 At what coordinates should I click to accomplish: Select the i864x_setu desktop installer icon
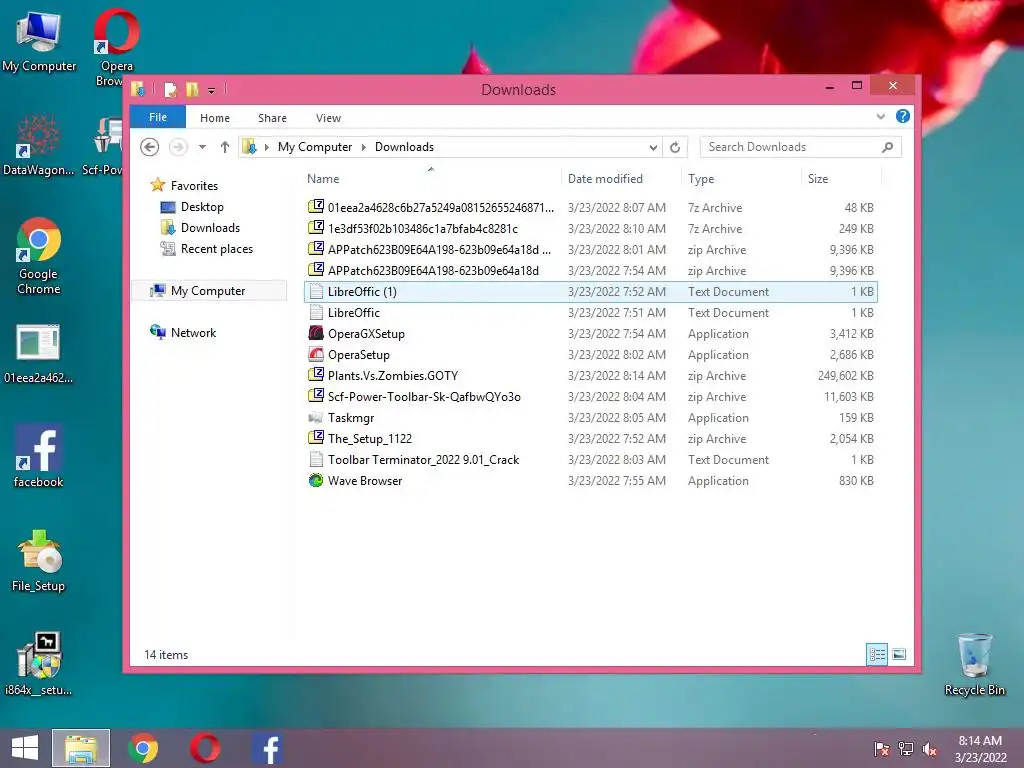point(39,664)
